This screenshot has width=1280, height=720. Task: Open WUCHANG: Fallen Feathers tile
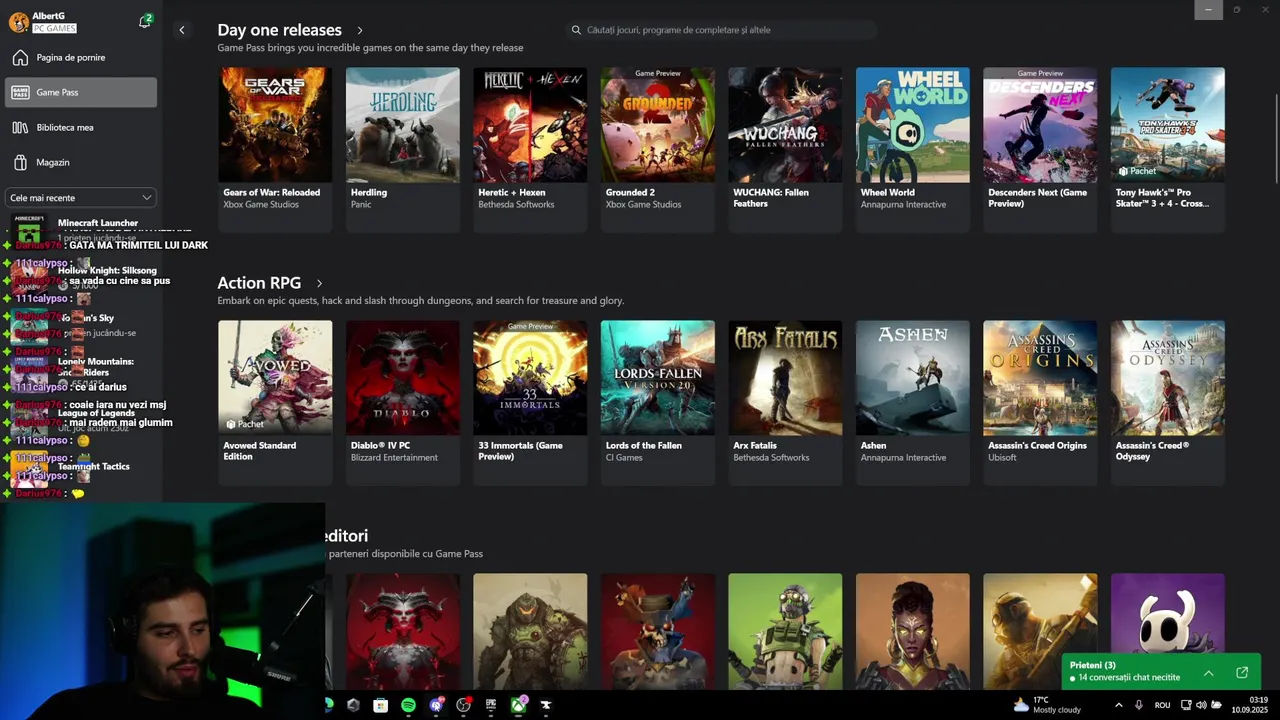click(x=785, y=149)
